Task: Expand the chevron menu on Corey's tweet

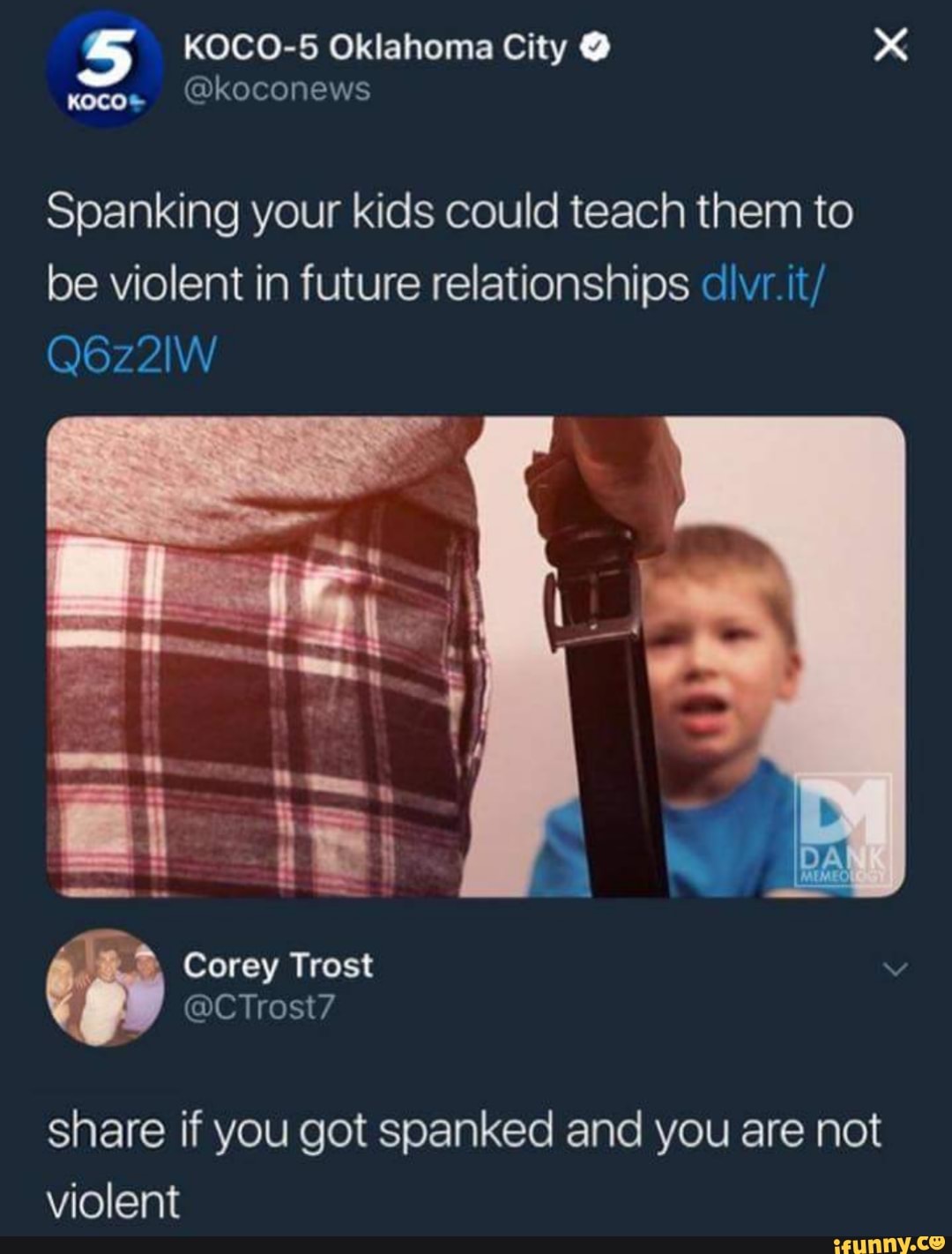Action: [894, 970]
